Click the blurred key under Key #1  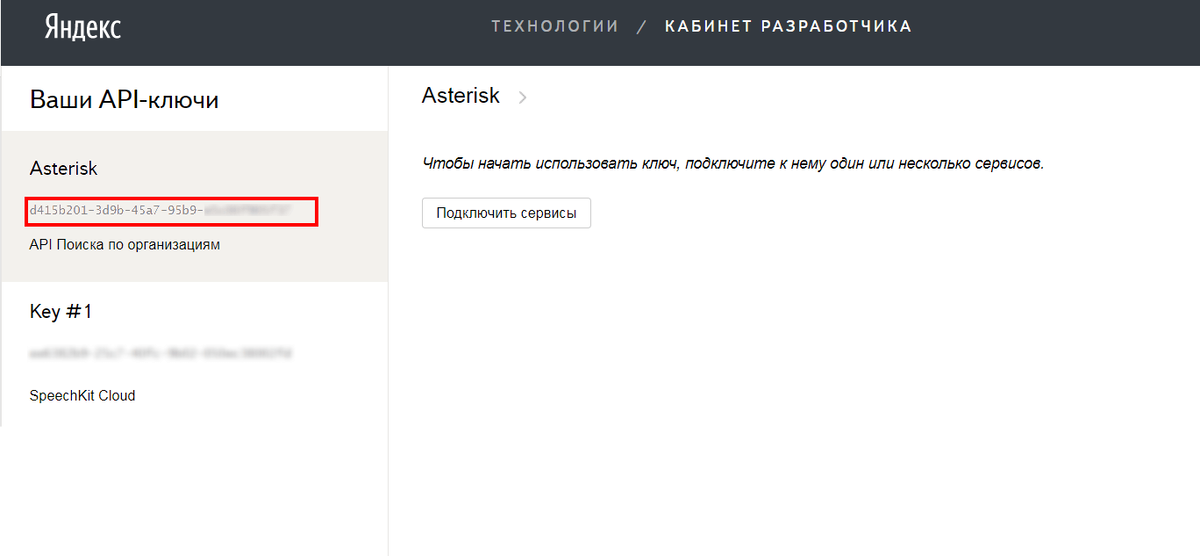point(160,354)
